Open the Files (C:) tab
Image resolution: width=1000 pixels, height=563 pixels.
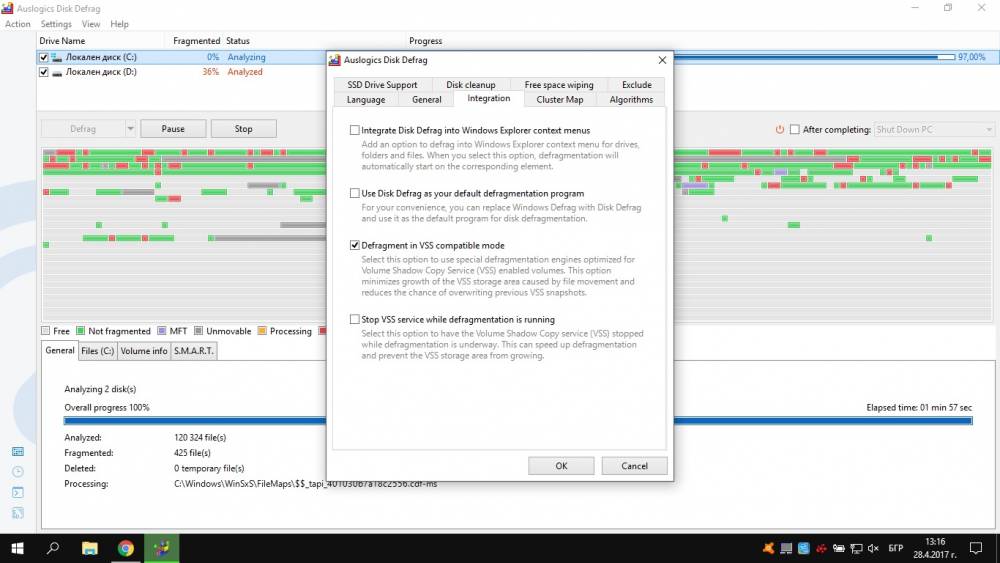pyautogui.click(x=98, y=351)
